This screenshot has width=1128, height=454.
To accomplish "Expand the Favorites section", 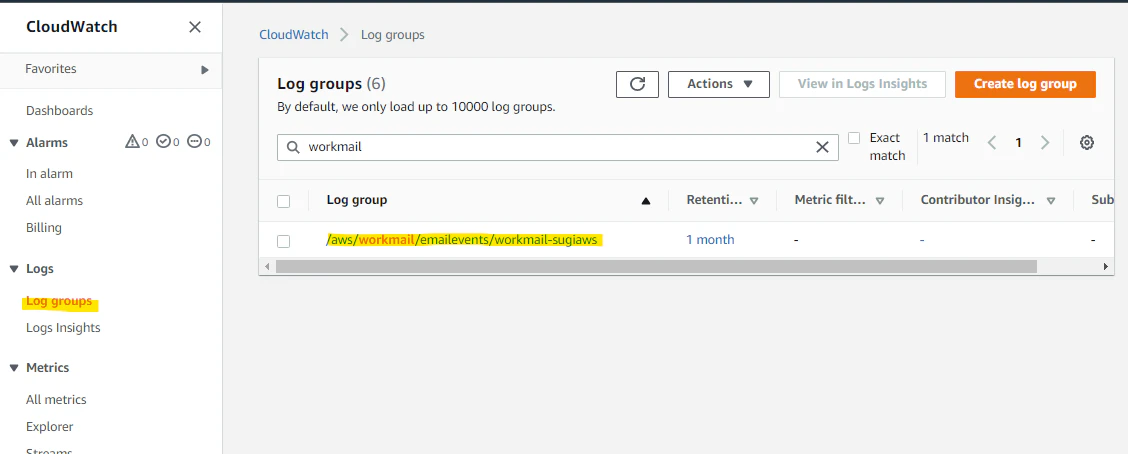I will pos(205,70).
